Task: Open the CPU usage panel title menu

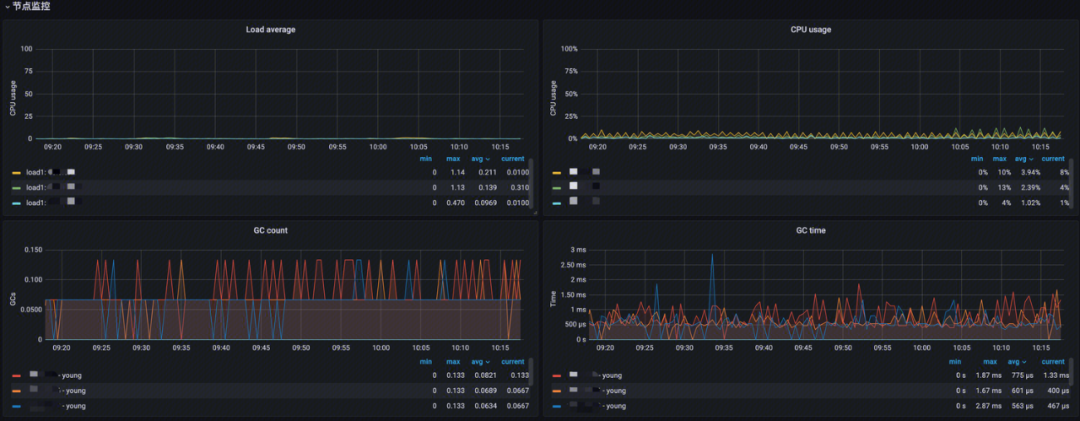Action: coord(810,29)
